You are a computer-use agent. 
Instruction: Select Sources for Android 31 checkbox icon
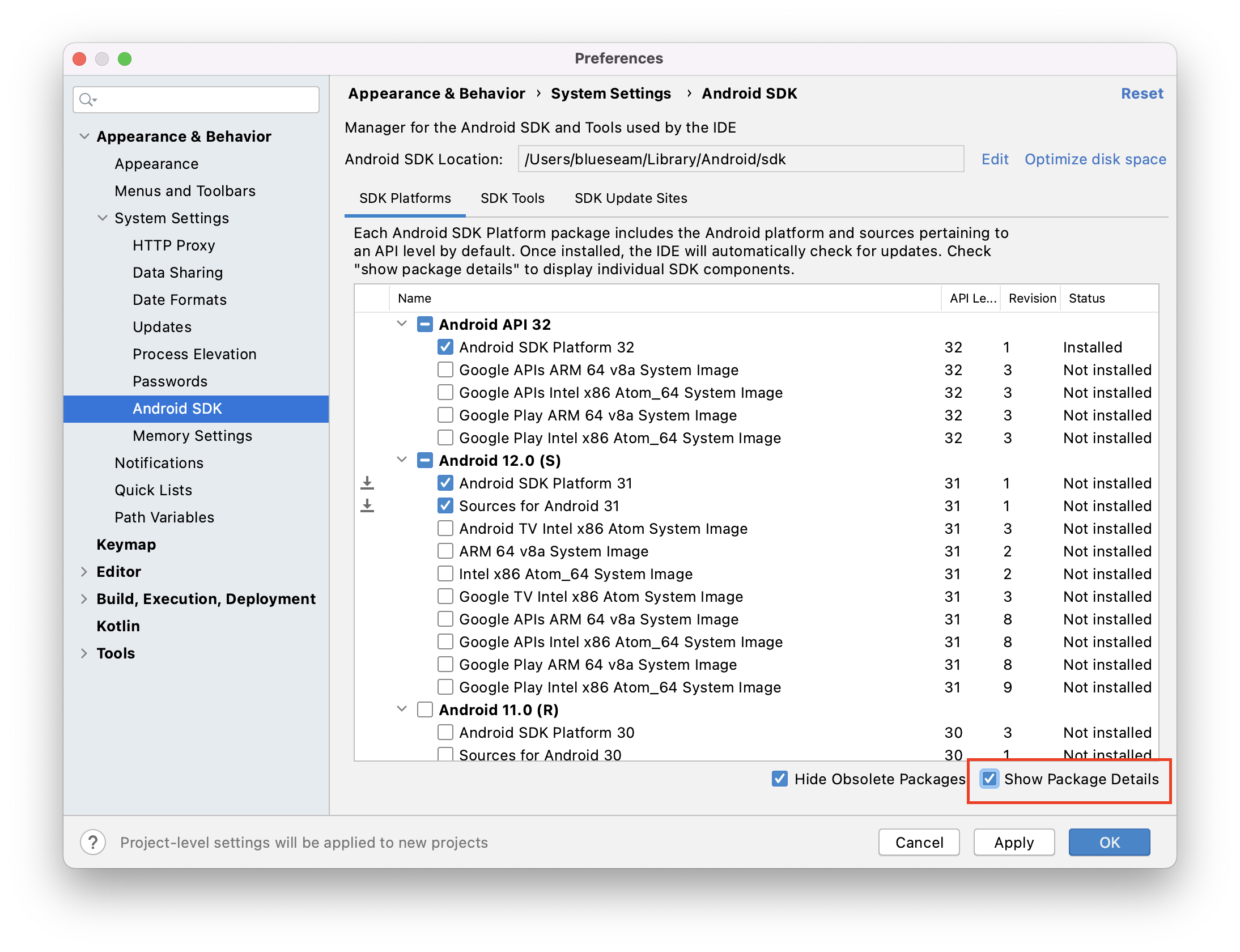tap(445, 506)
